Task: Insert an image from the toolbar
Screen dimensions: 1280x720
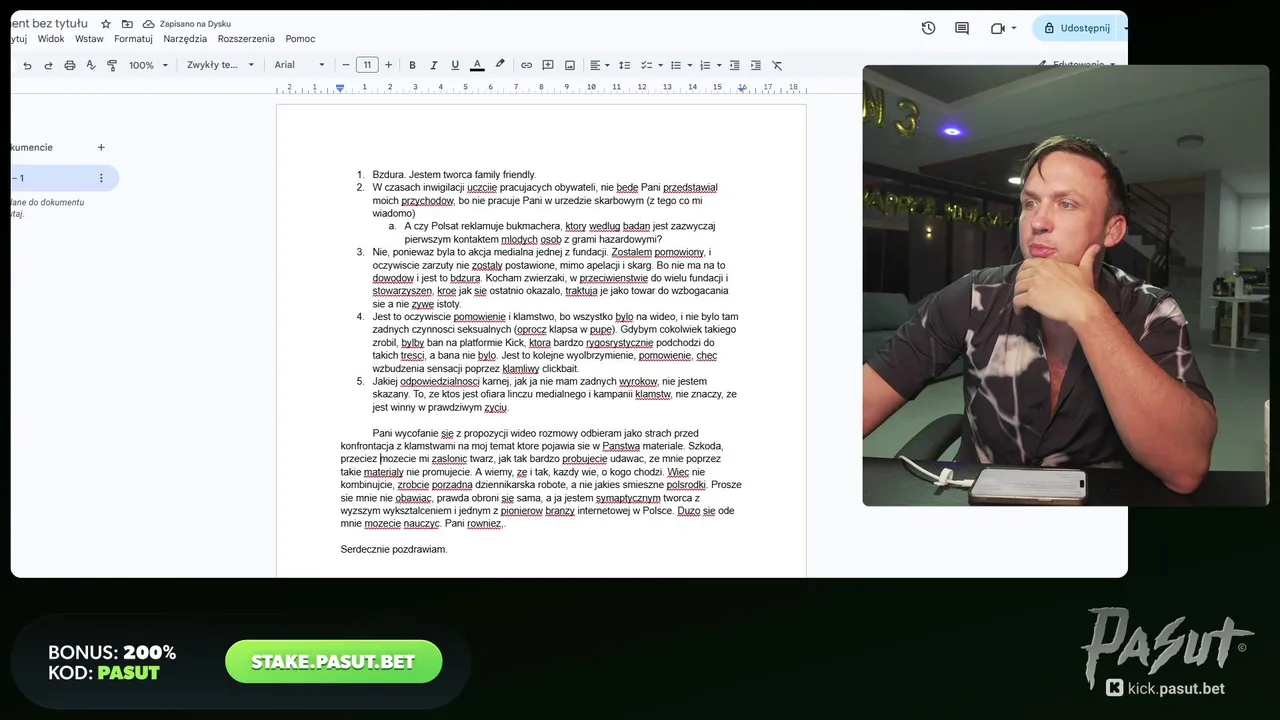Action: [570, 65]
